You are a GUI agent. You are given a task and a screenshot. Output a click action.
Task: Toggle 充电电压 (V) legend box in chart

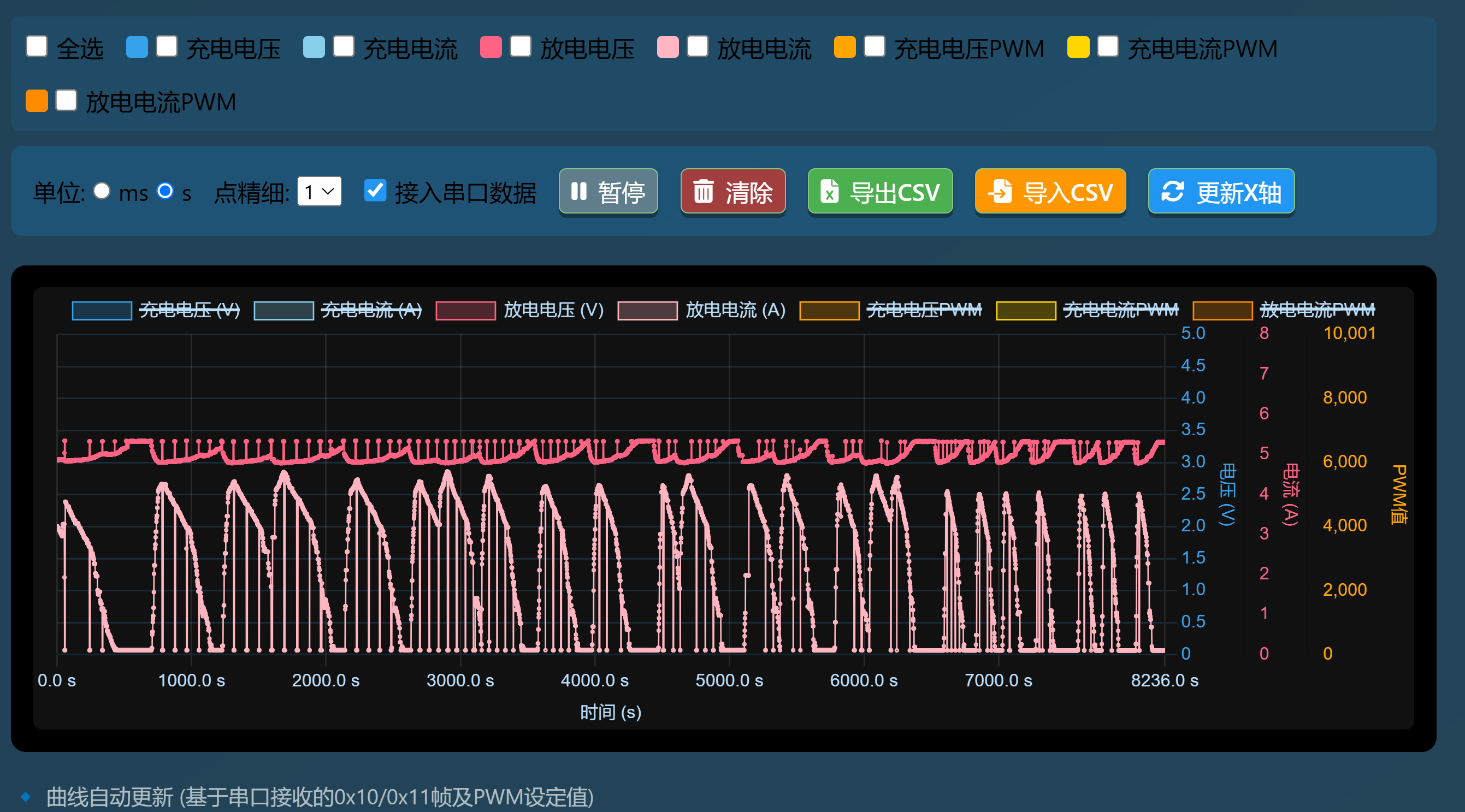click(x=102, y=311)
